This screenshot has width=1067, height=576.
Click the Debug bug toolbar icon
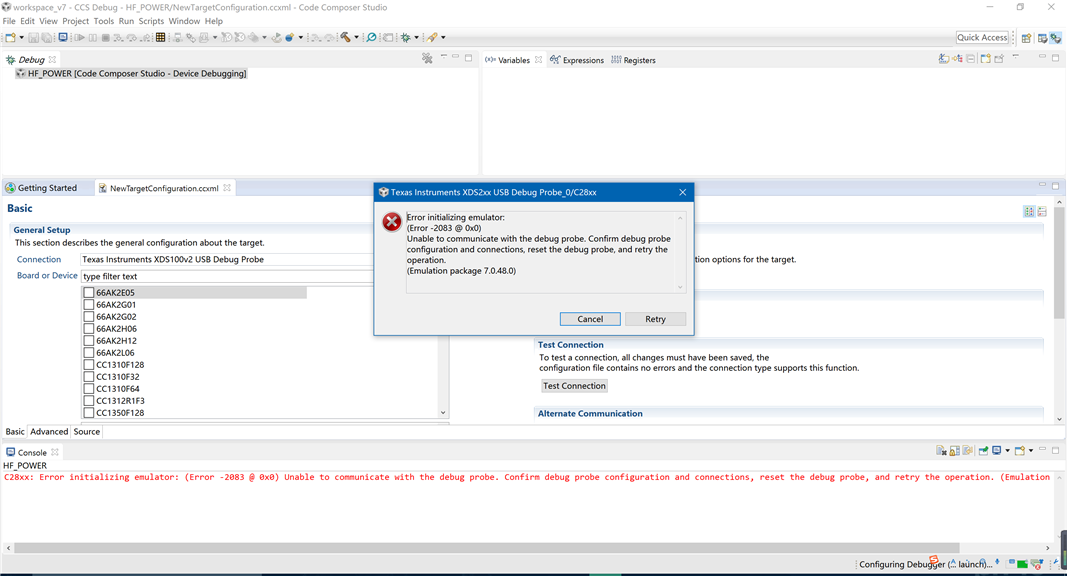406,37
